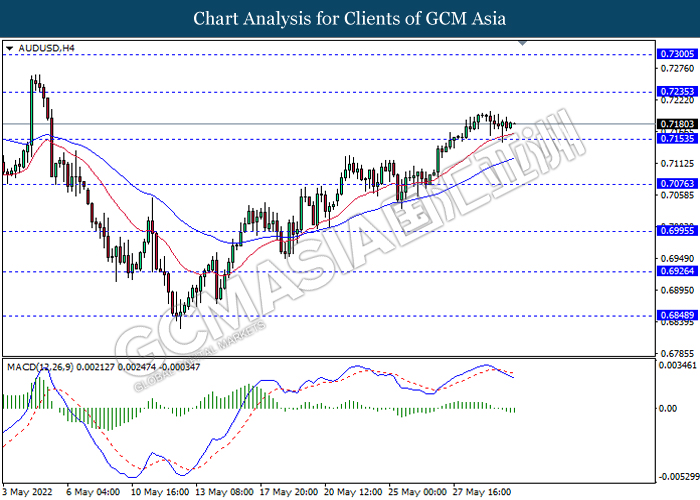Click the AUDUSD,H4 chart title text
This screenshot has width=700, height=500.
click(x=46, y=48)
